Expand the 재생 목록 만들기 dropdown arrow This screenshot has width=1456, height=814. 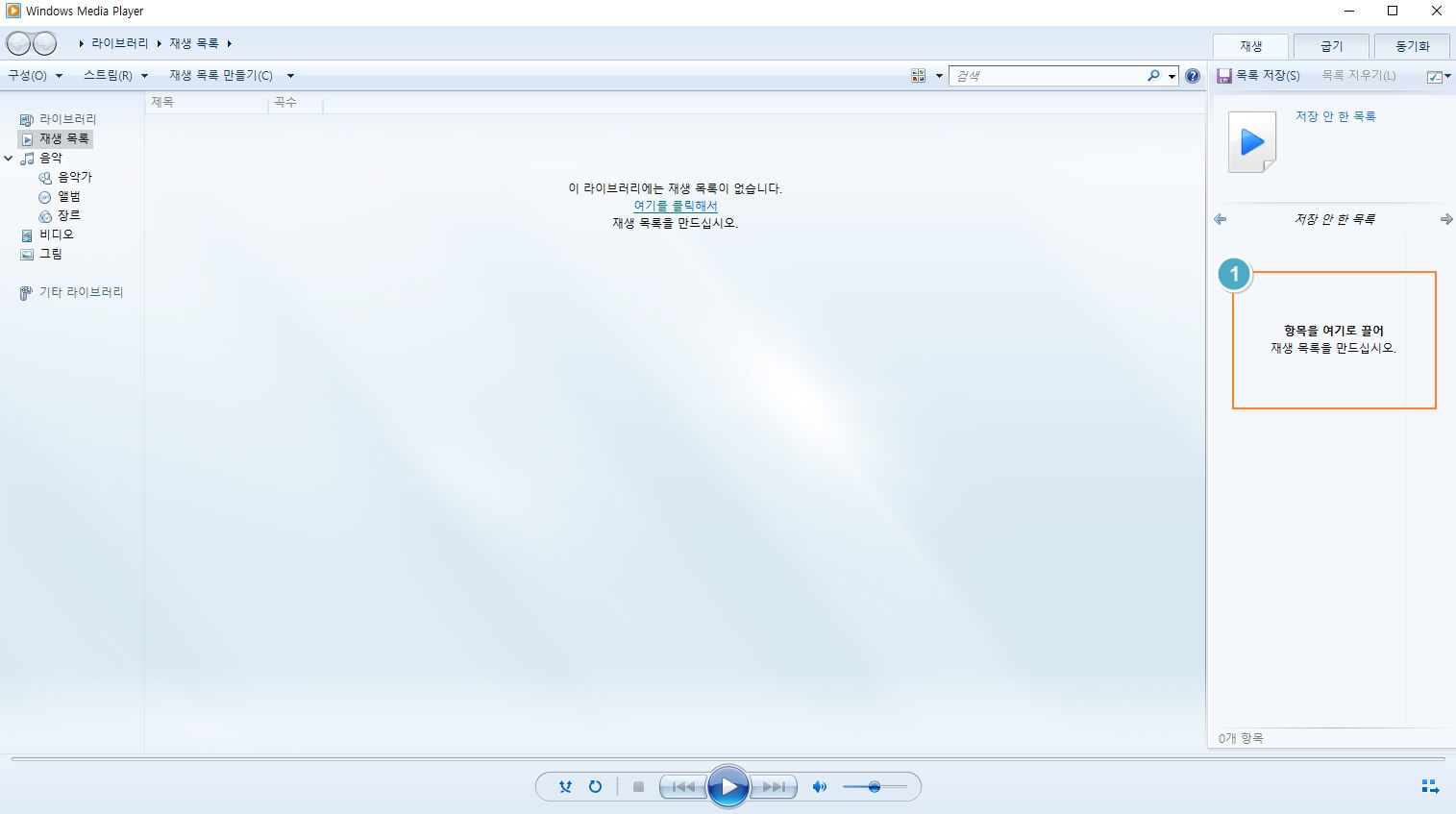point(290,76)
